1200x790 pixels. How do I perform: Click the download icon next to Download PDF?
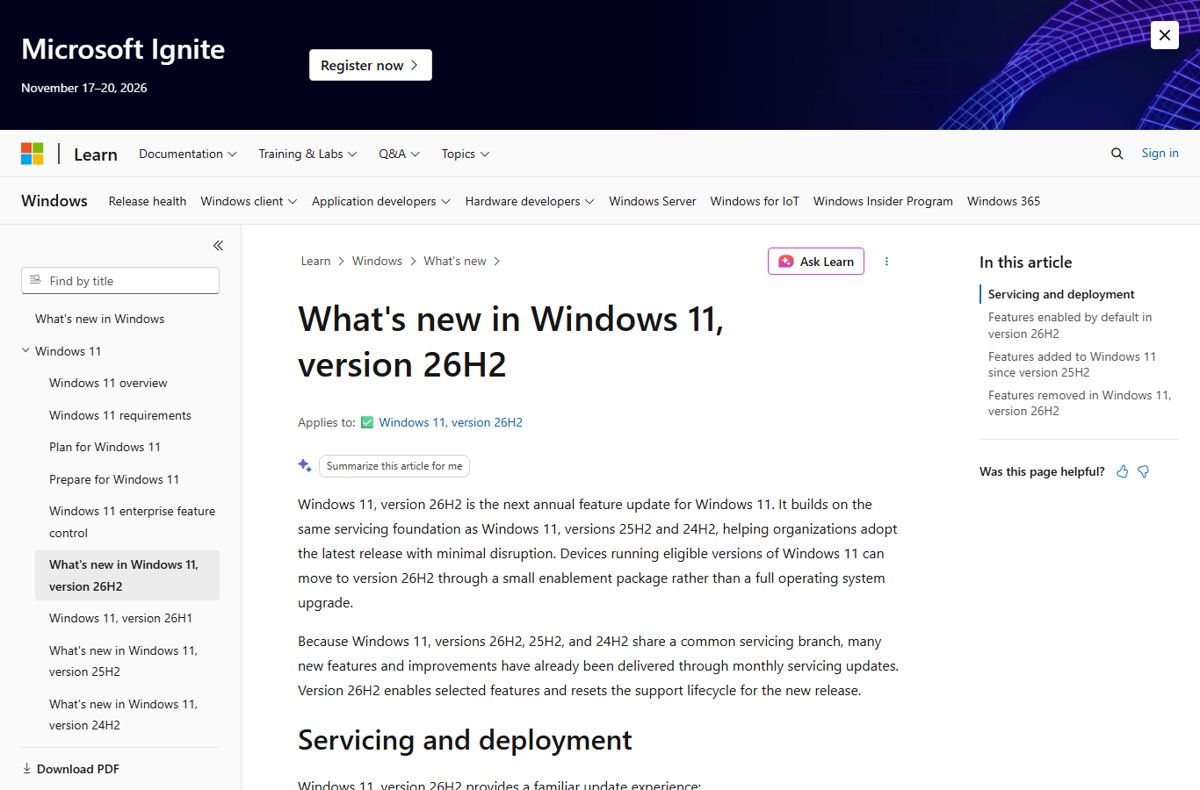click(26, 769)
